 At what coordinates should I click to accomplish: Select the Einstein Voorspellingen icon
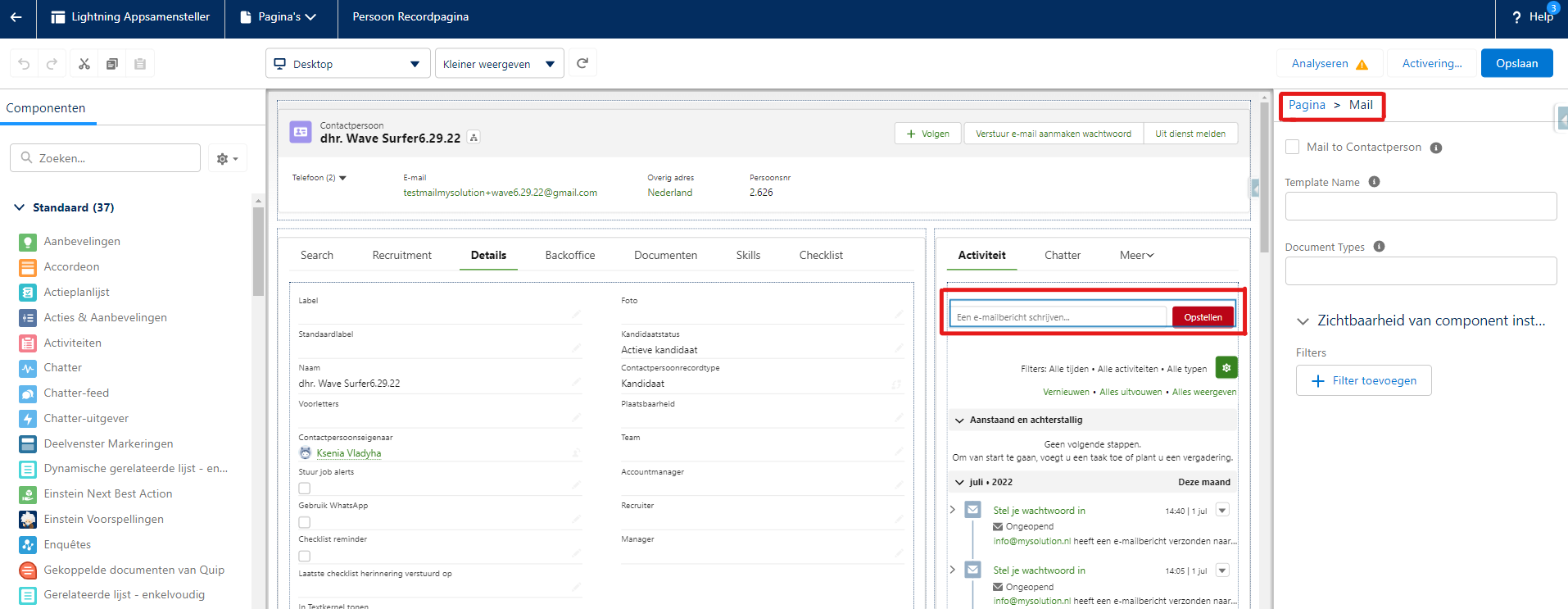click(x=28, y=520)
